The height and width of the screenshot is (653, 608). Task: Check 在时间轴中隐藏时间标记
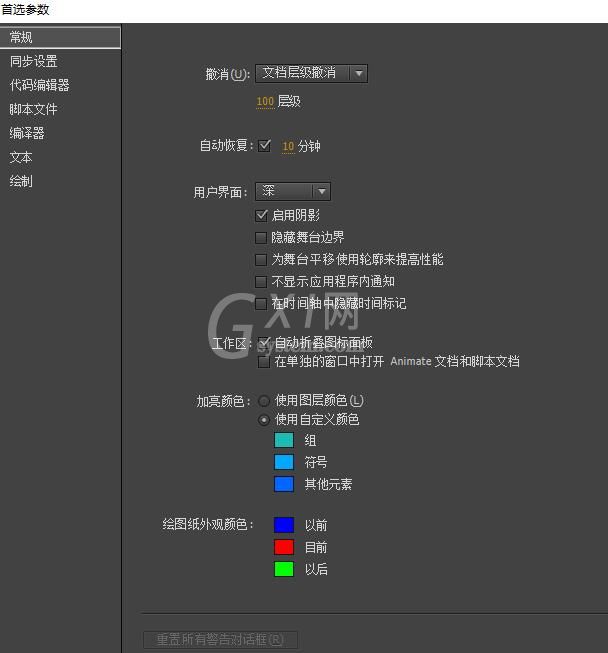[x=261, y=304]
